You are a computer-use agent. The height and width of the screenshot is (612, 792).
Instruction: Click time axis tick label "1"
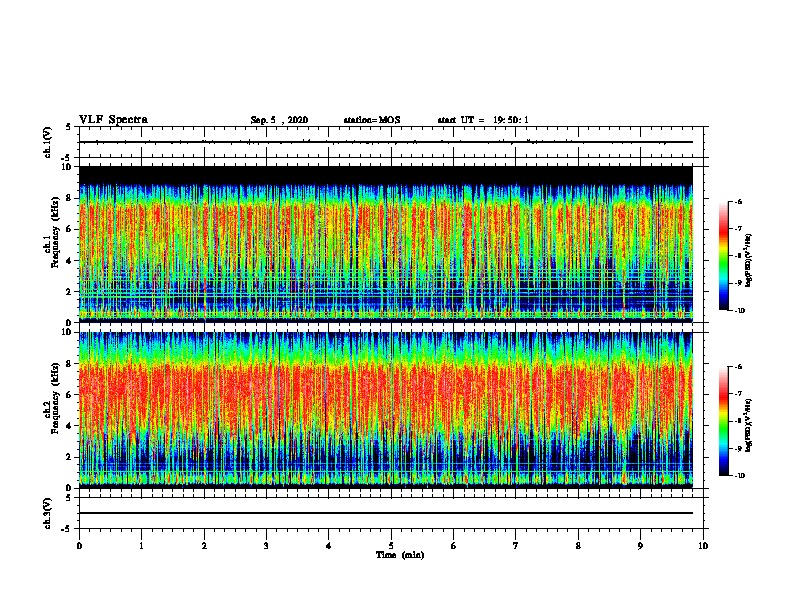(x=141, y=546)
